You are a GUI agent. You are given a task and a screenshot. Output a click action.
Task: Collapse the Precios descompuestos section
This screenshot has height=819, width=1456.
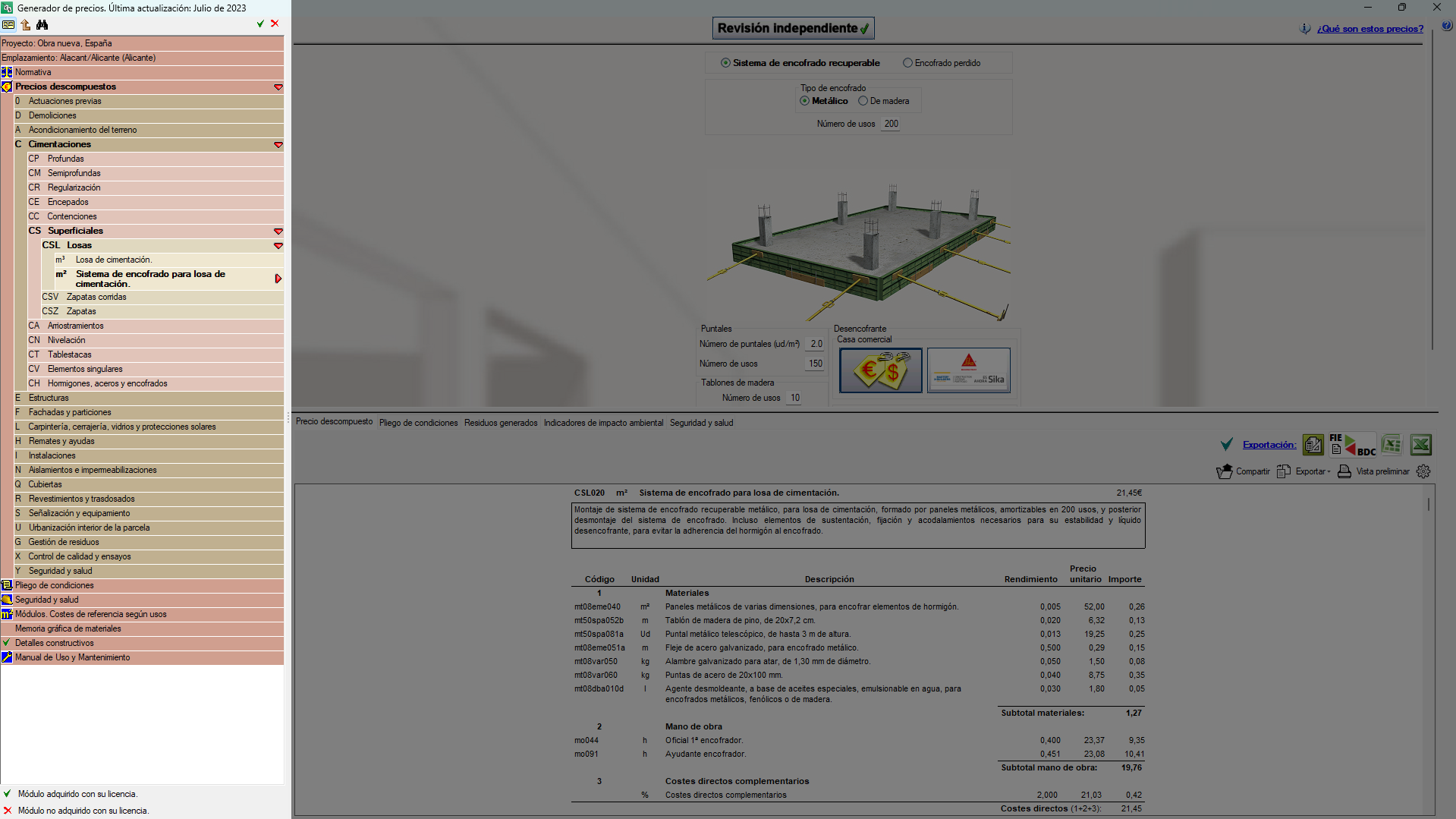[x=278, y=87]
